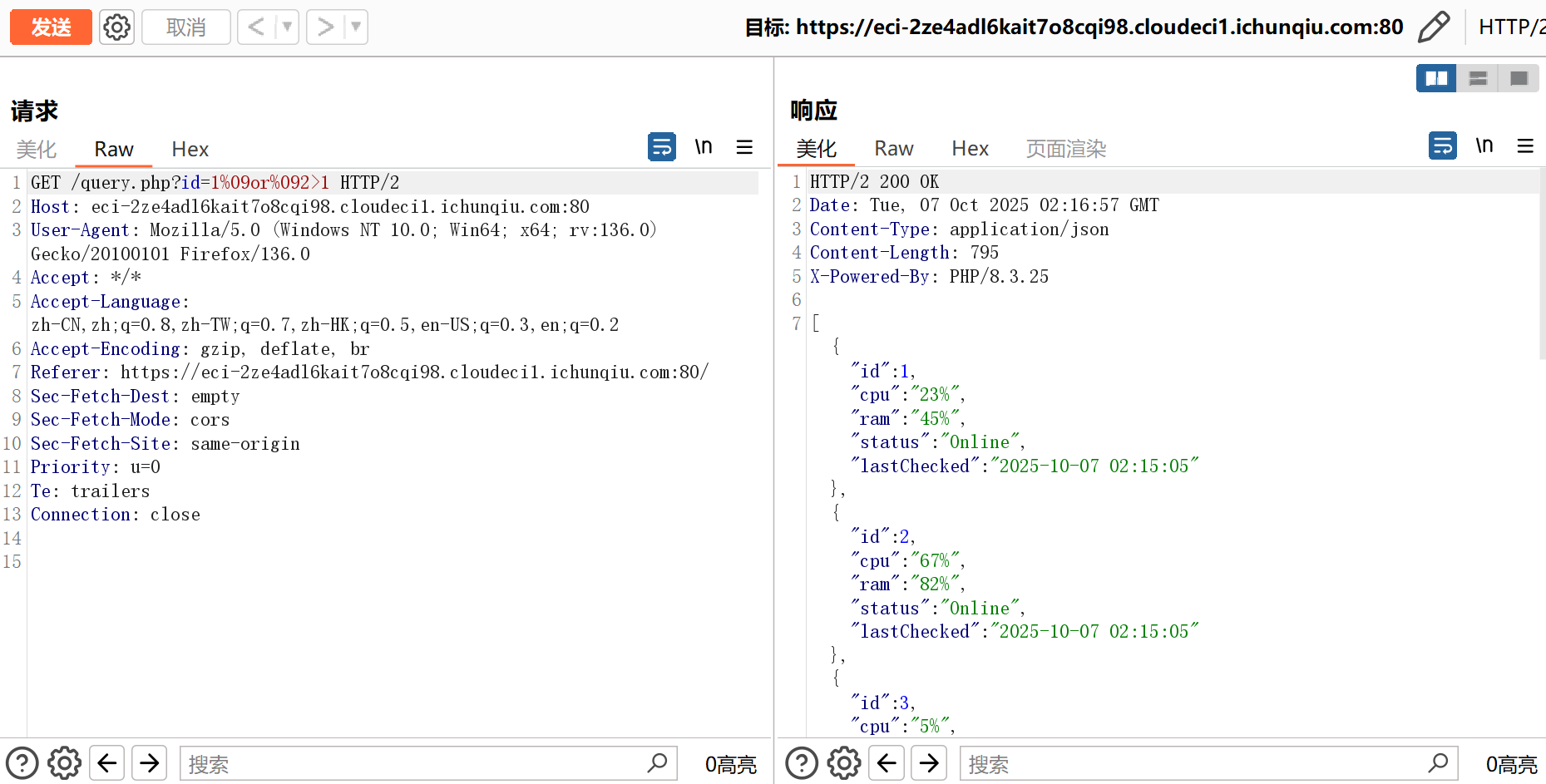Screen dimensions: 1546x784
Task: Switch to the combined tabbed layout view
Action: [x=1519, y=78]
